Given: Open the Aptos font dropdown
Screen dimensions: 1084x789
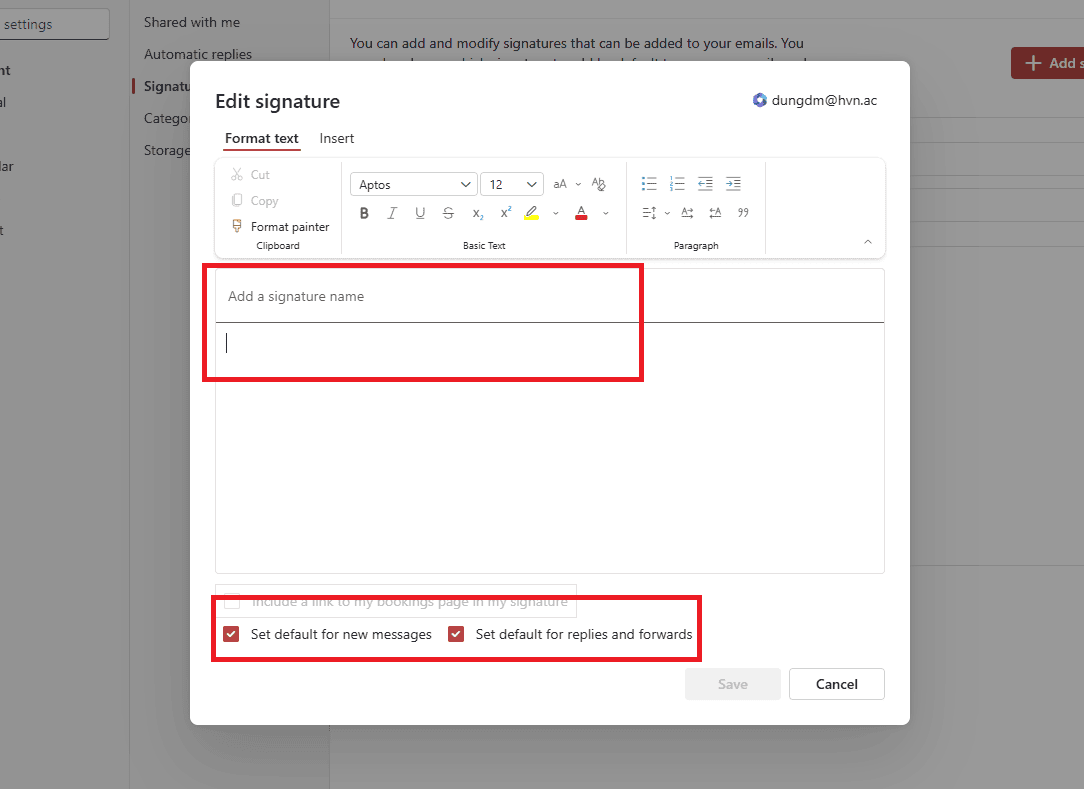Looking at the screenshot, I should click(x=413, y=184).
